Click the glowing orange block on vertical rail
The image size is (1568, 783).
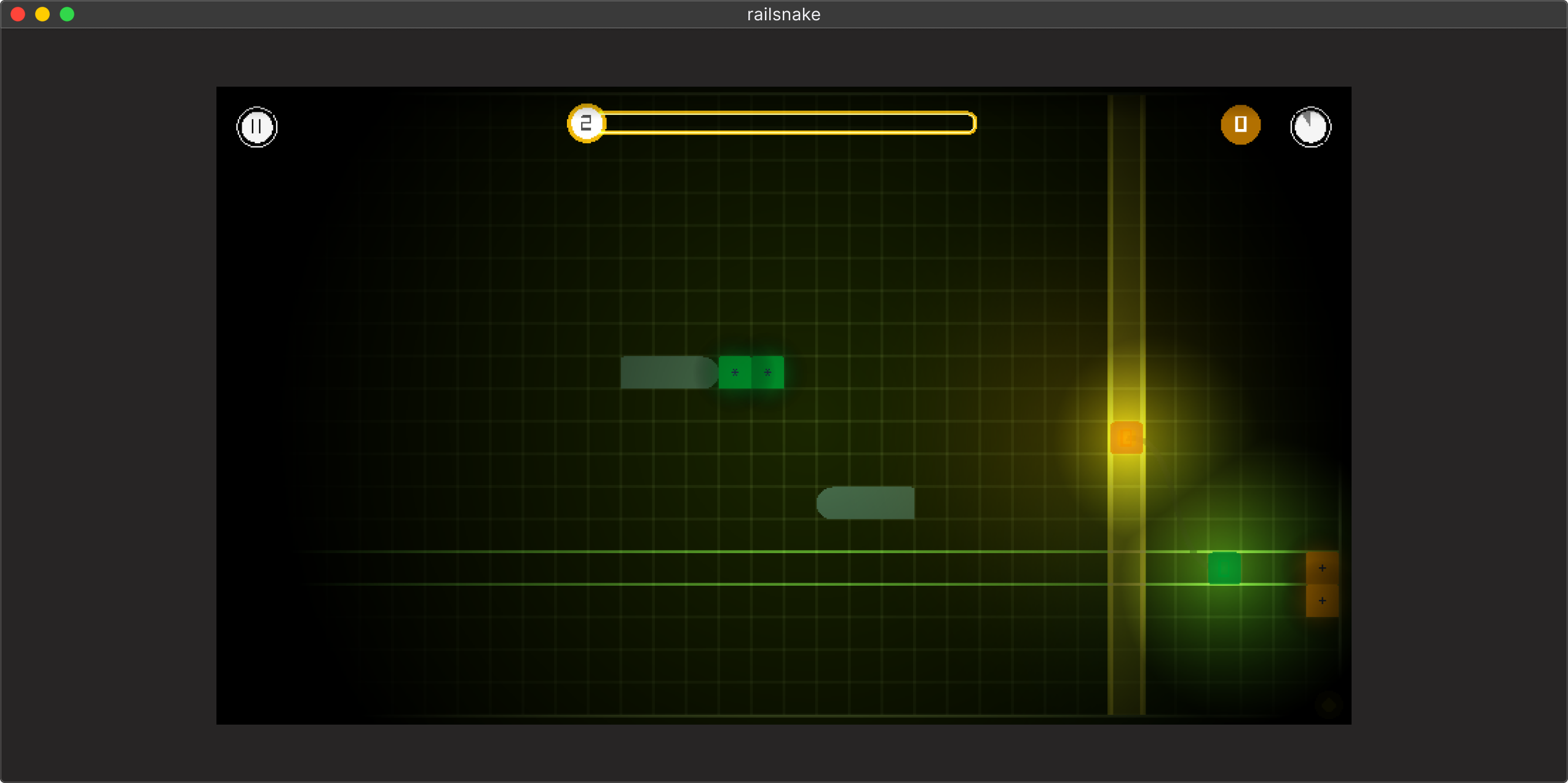click(1127, 438)
